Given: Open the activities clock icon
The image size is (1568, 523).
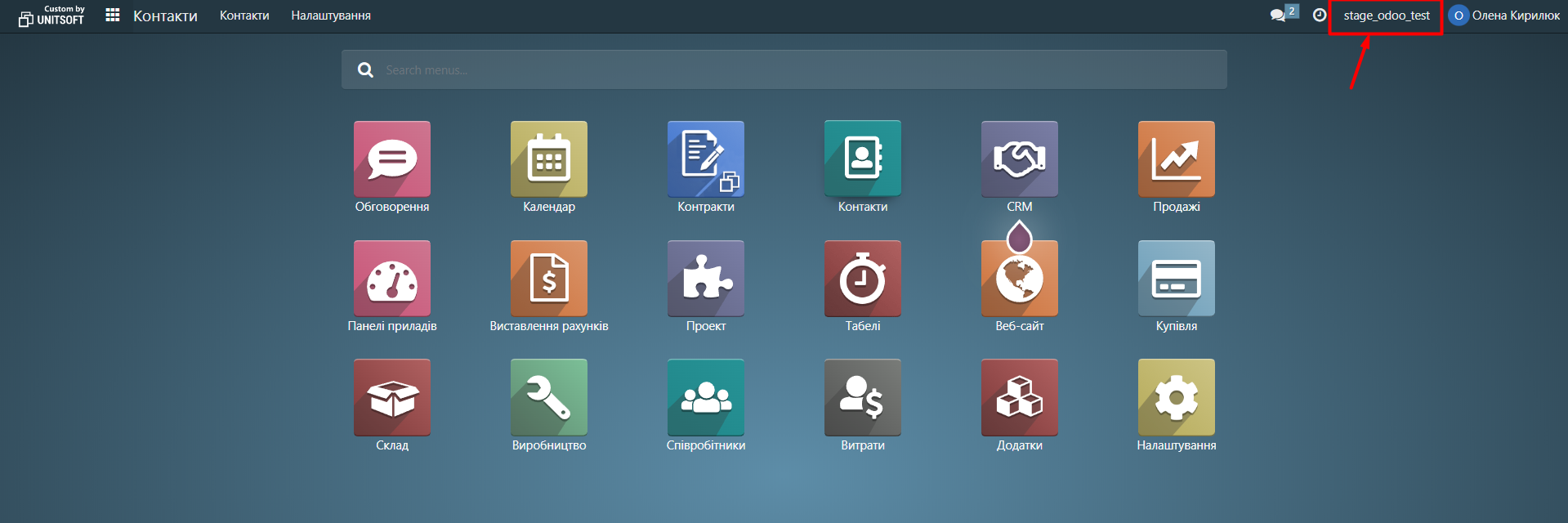Looking at the screenshot, I should pyautogui.click(x=1319, y=16).
